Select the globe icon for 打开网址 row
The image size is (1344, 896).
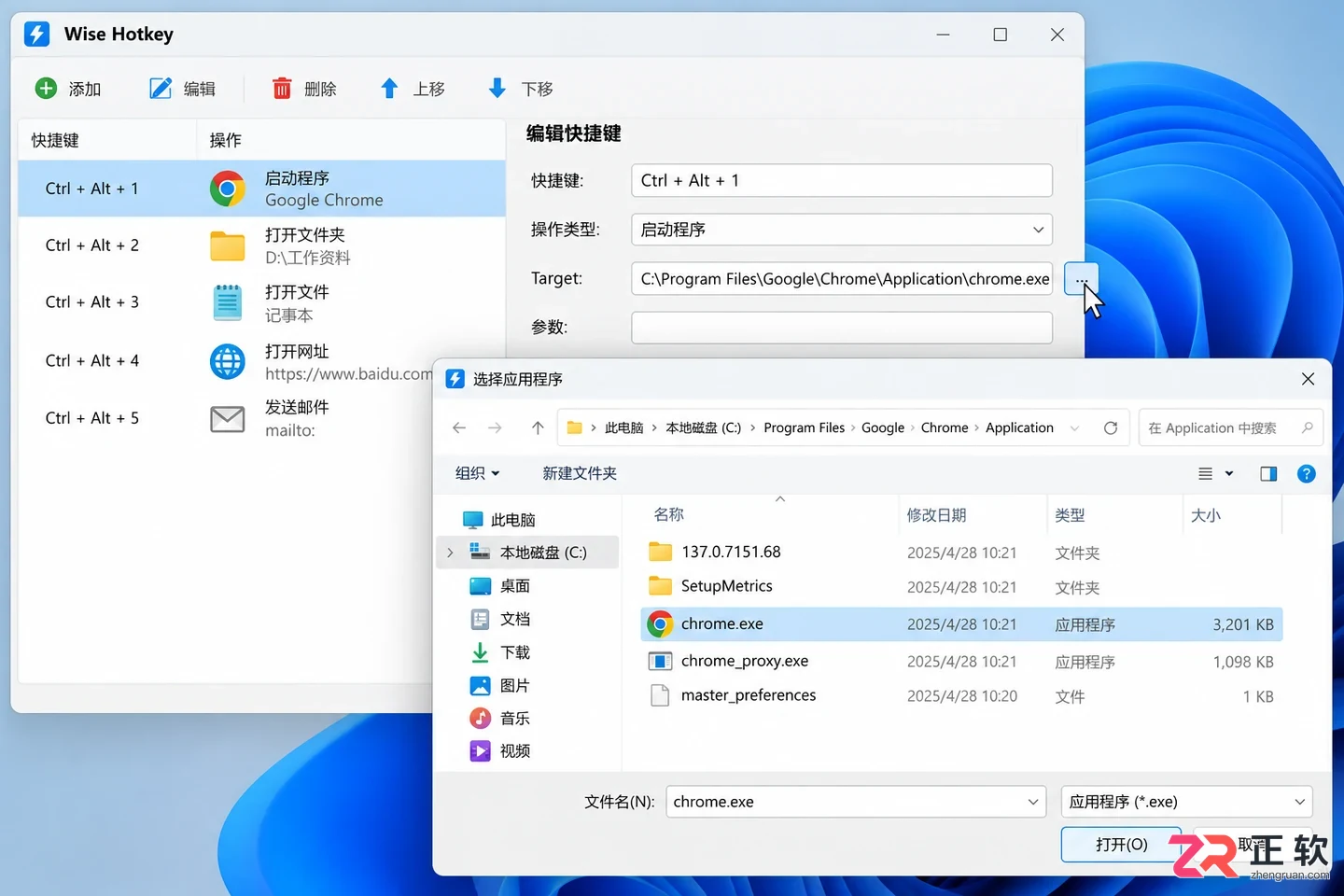pos(228,361)
